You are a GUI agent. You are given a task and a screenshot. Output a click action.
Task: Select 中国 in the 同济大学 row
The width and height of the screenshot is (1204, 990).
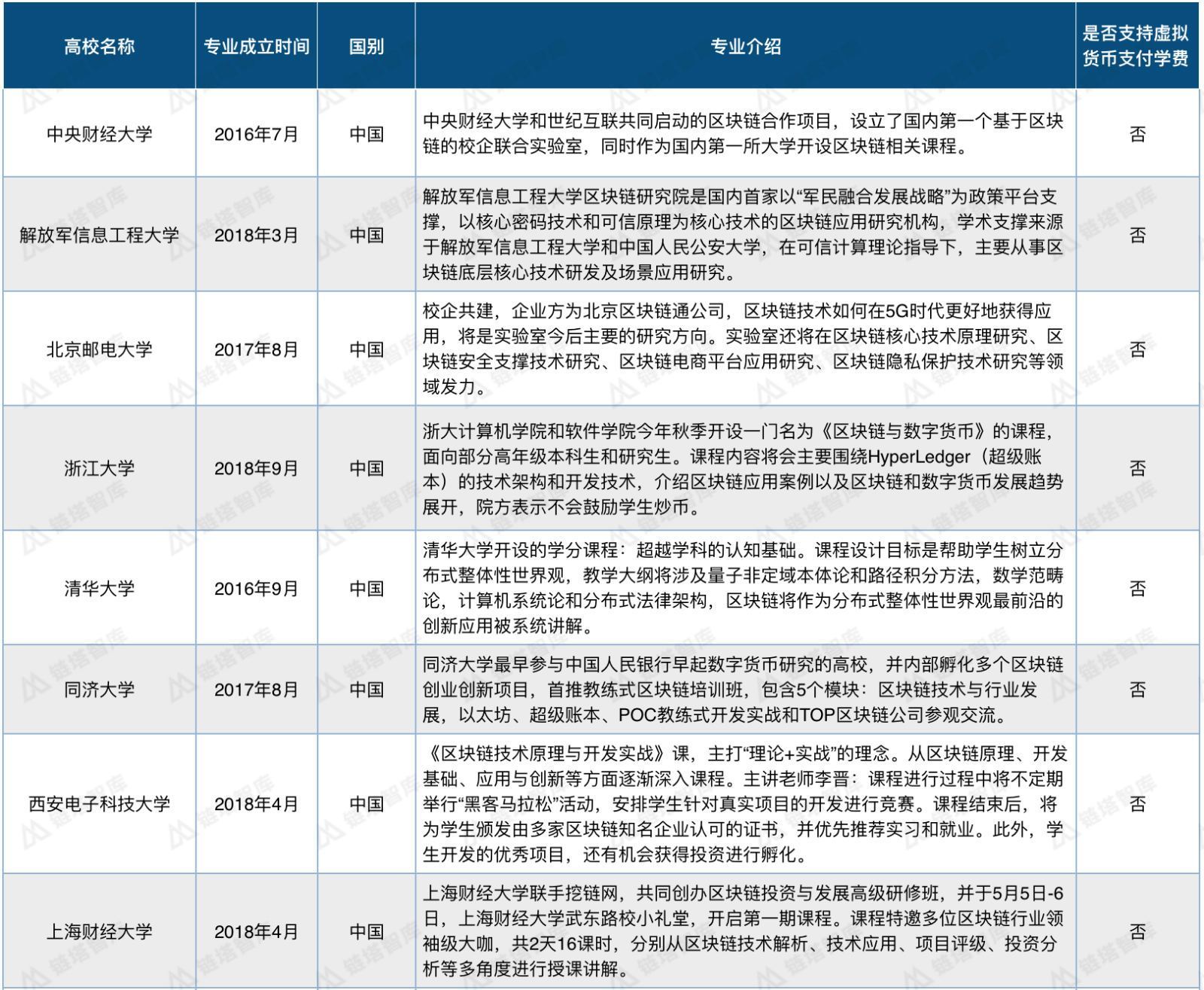[366, 689]
